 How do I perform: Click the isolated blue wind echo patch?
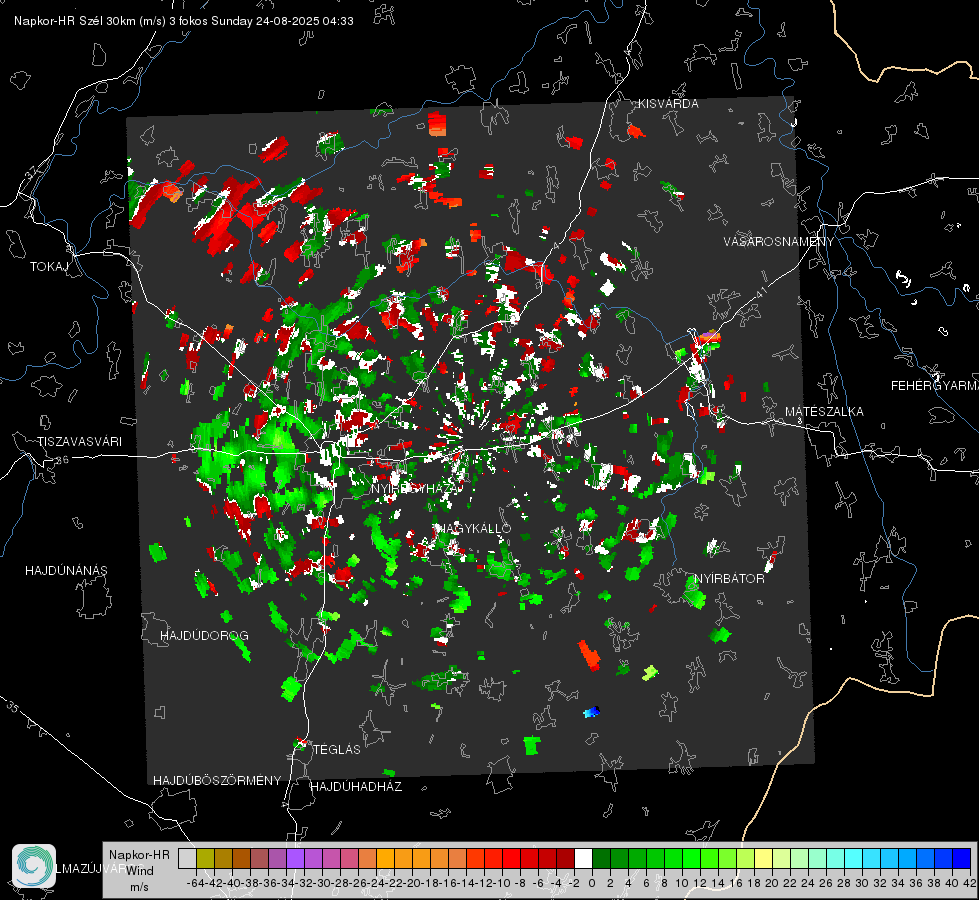[591, 711]
